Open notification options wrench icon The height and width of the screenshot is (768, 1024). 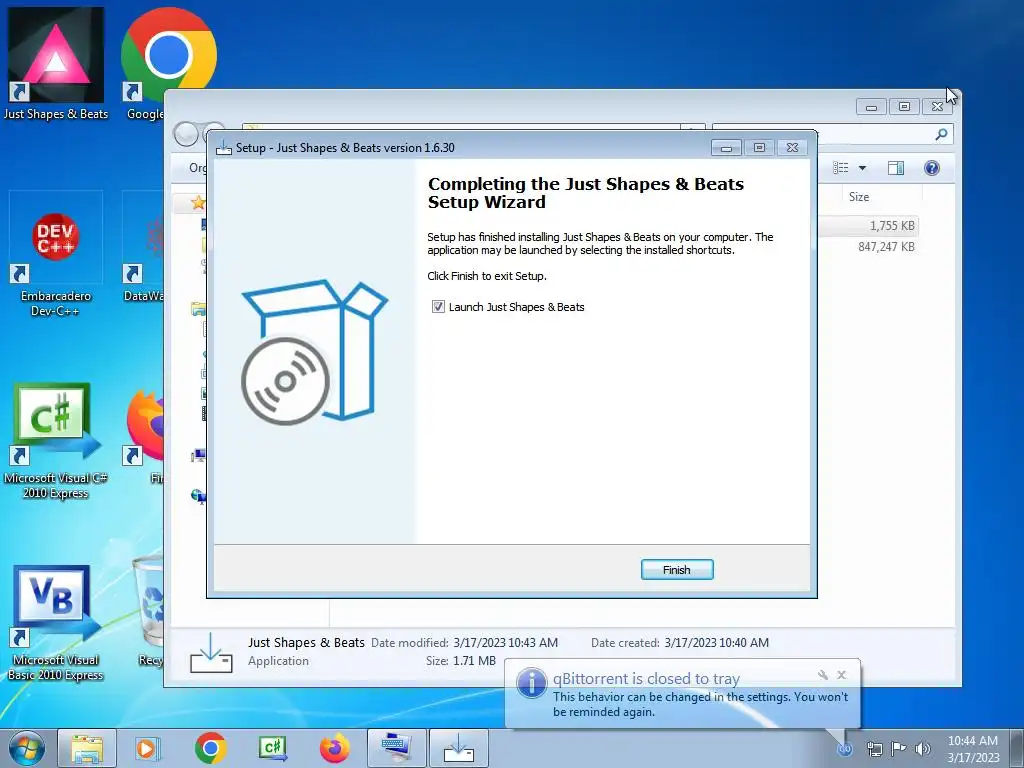pos(823,675)
